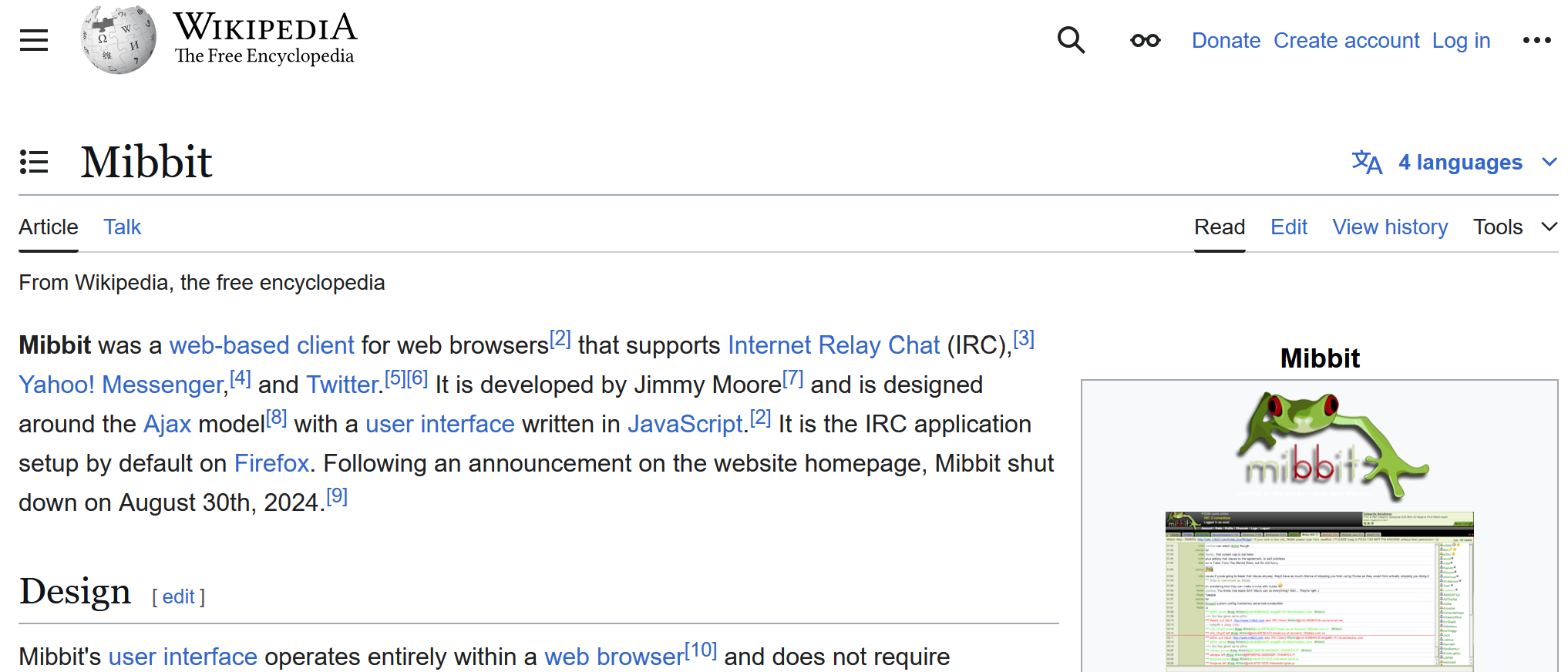Click the language translation icon
The width and height of the screenshot is (1568, 672).
pyautogui.click(x=1367, y=163)
